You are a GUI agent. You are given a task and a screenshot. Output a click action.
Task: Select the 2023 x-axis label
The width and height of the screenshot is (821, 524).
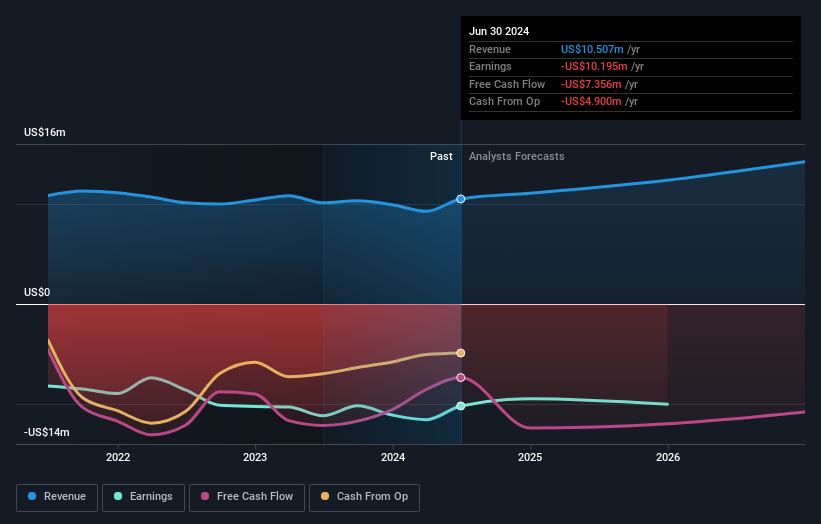coord(255,458)
